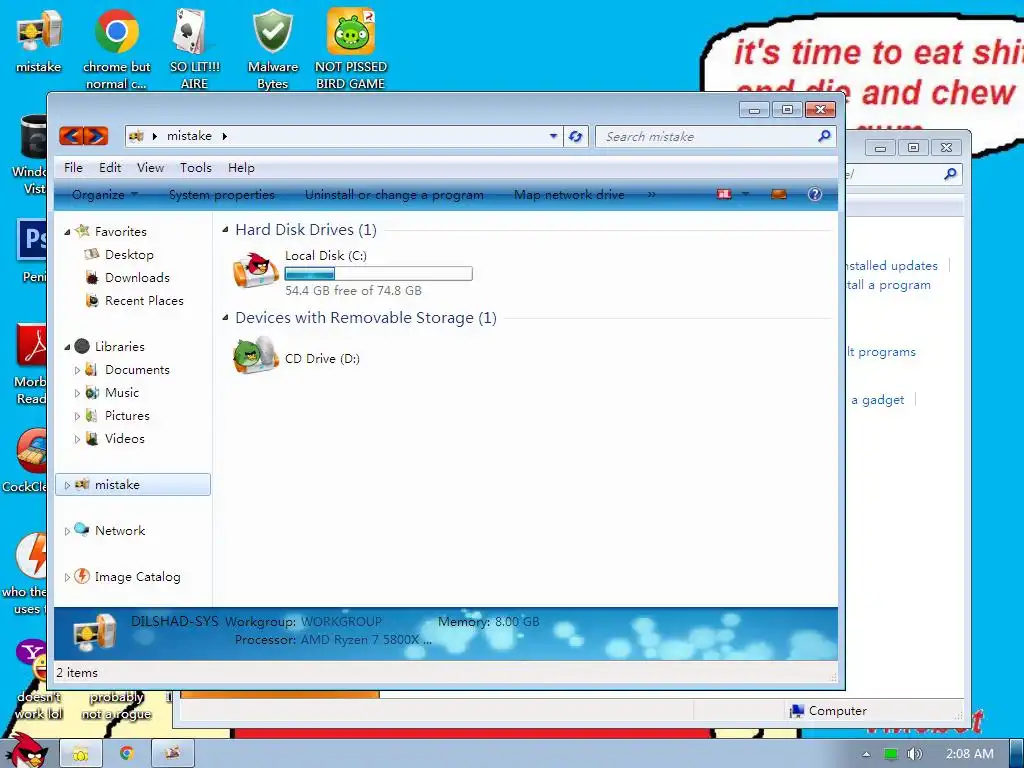Open the 'mistake' computer desktop icon
The height and width of the screenshot is (768, 1024).
[39, 42]
